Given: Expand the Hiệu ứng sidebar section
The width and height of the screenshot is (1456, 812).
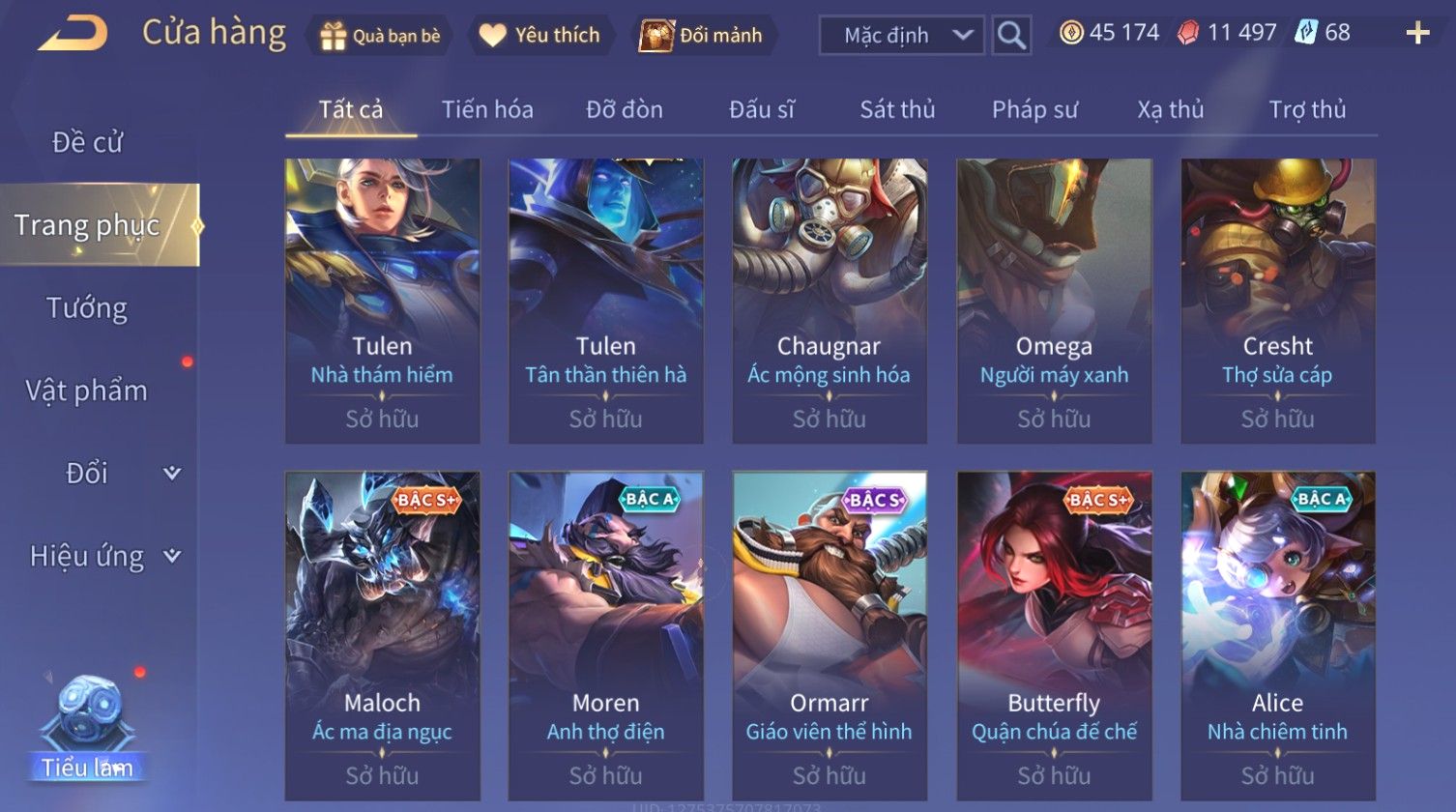Looking at the screenshot, I should 172,556.
